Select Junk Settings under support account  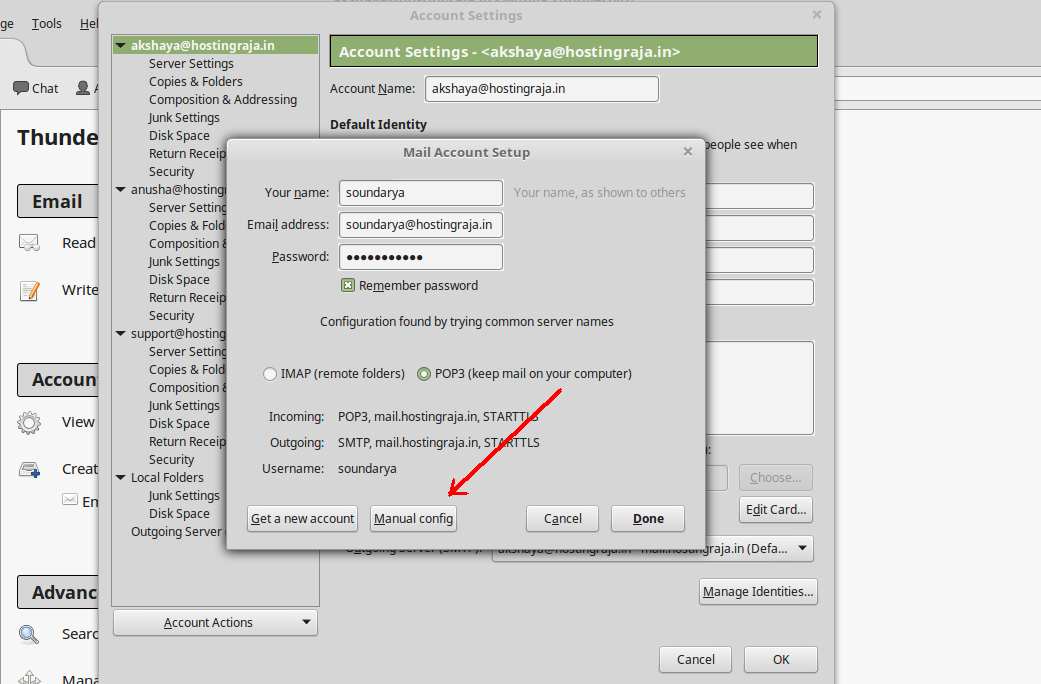pyautogui.click(x=184, y=406)
